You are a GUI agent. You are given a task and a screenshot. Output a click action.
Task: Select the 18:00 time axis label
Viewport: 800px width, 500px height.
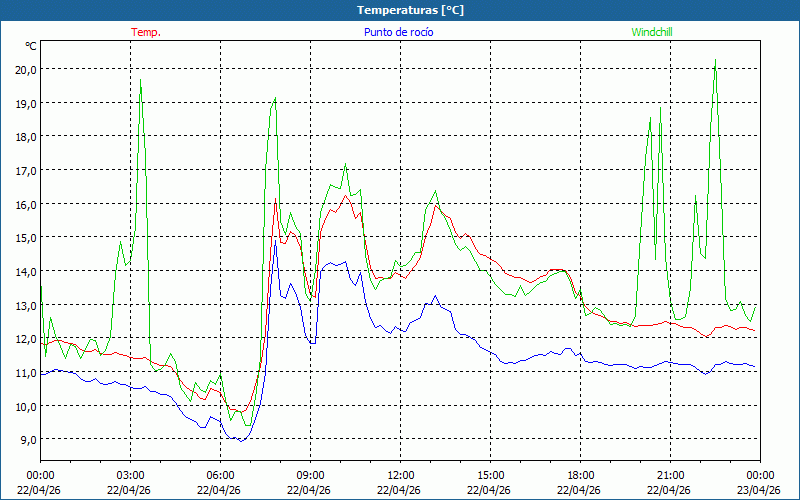tap(581, 475)
